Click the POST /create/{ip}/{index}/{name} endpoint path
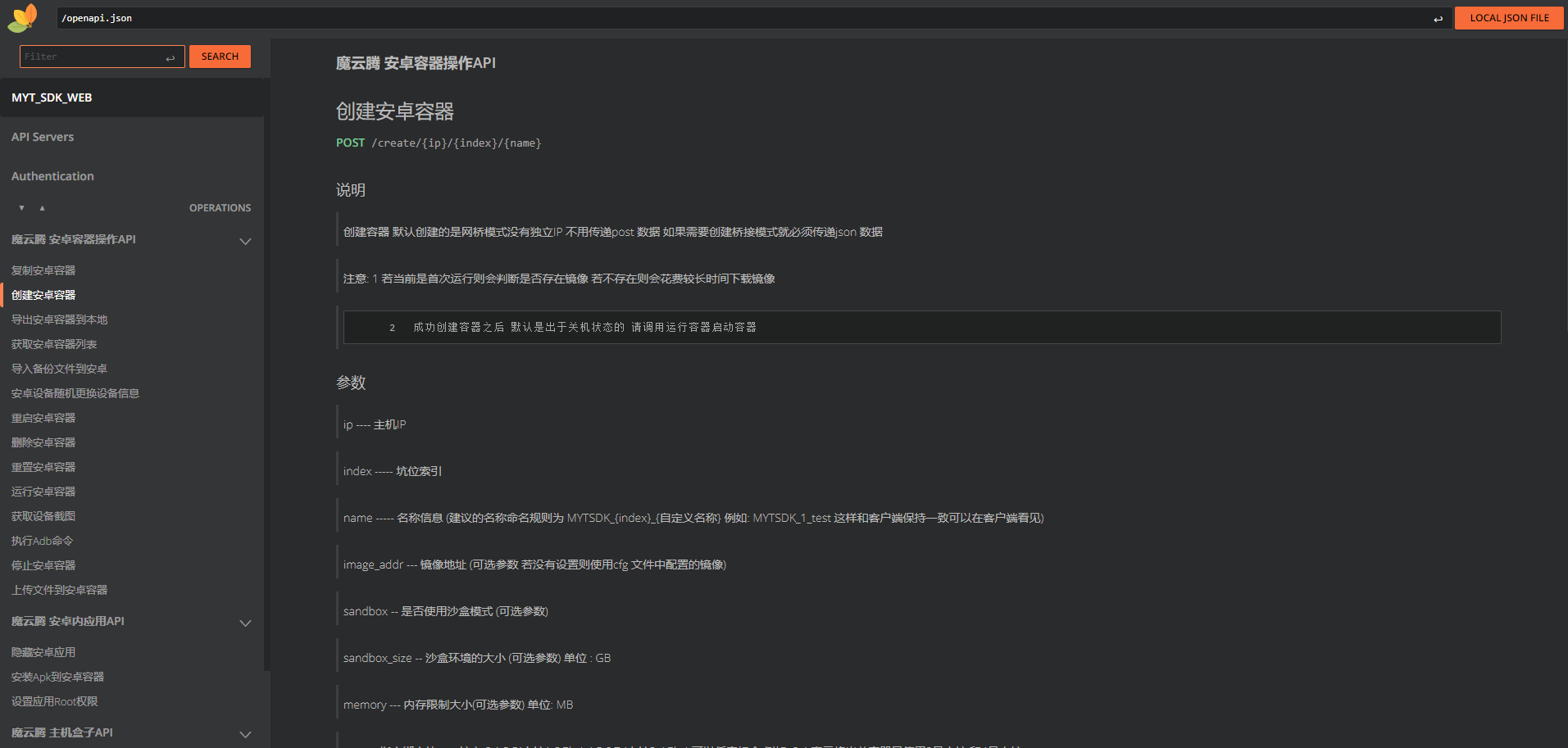Viewport: 1568px width, 748px height. 438,143
